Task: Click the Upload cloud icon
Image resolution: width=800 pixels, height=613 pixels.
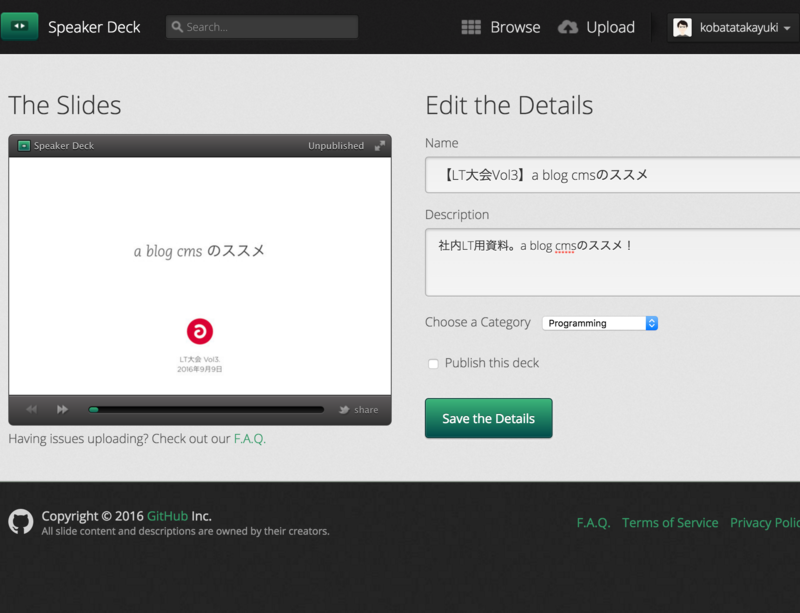Action: click(568, 27)
